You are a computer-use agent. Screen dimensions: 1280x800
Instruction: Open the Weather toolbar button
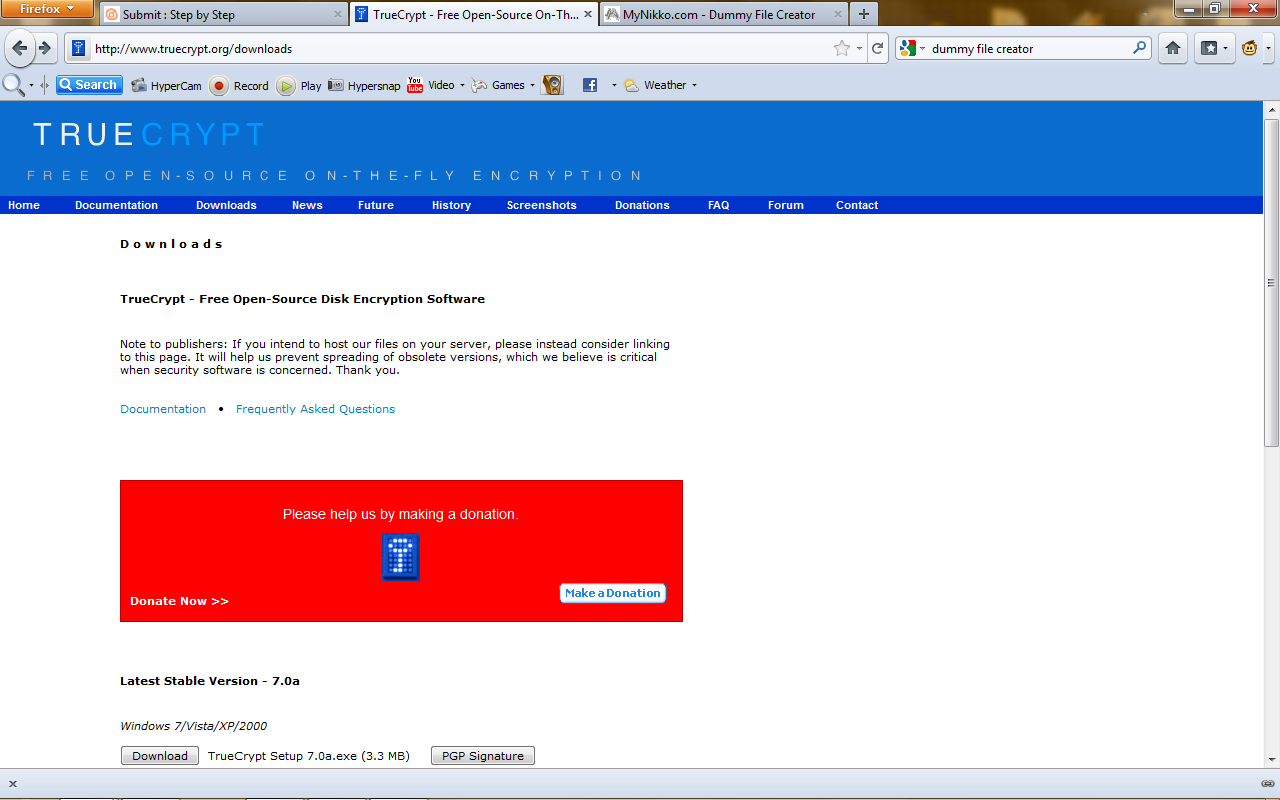656,86
